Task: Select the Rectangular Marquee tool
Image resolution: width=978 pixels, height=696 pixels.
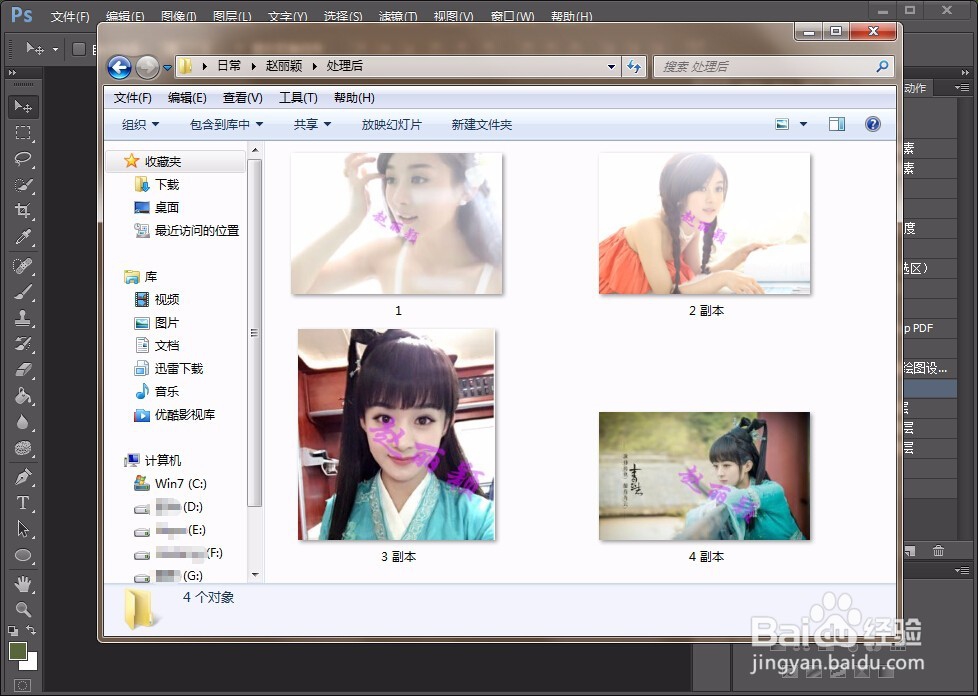Action: pos(23,132)
